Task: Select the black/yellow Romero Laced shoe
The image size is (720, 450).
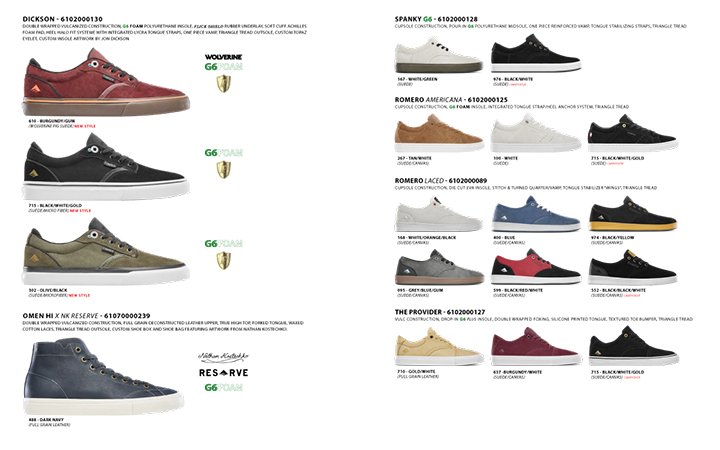Action: (x=633, y=214)
